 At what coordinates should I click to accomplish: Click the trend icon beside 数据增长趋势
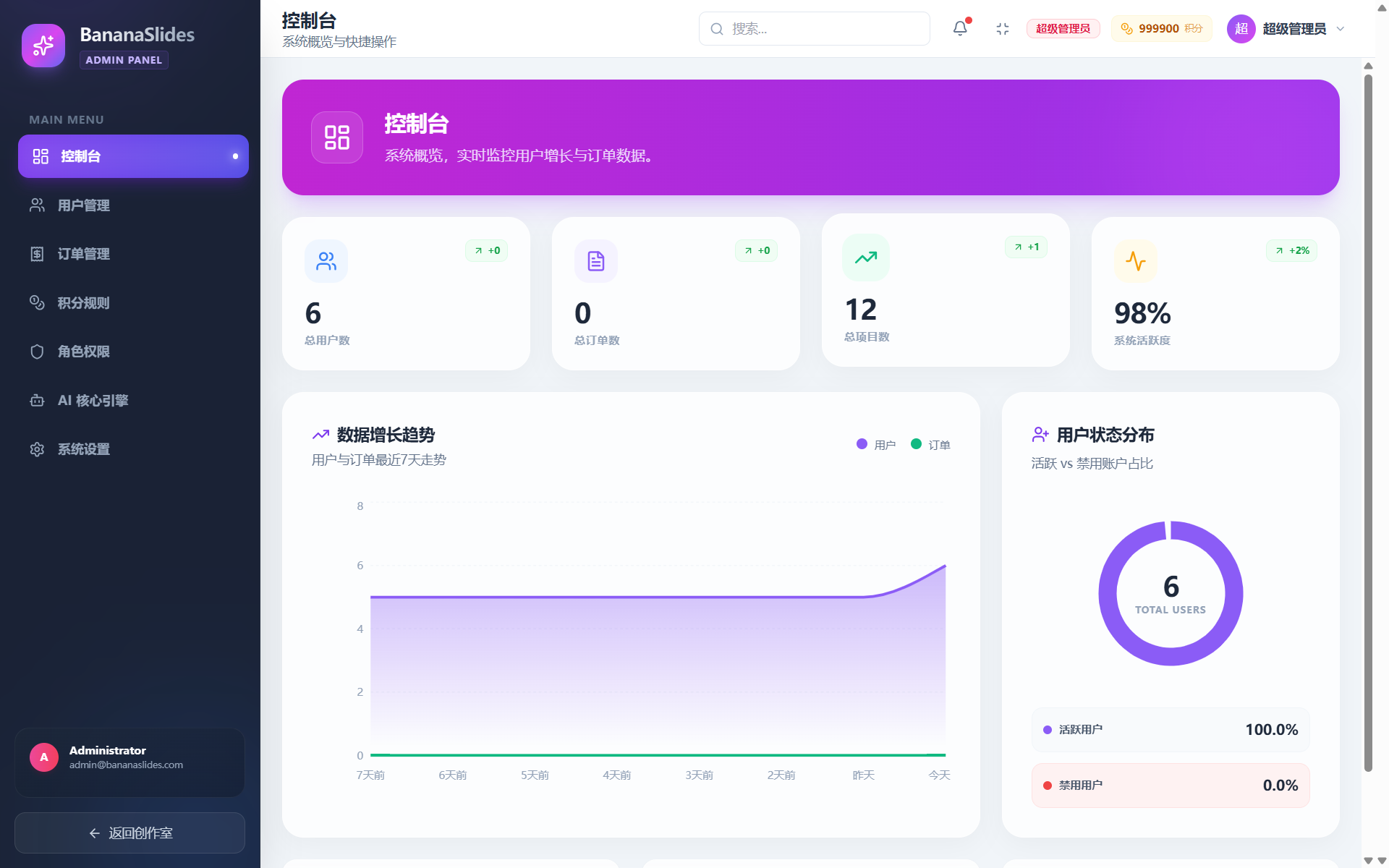320,435
